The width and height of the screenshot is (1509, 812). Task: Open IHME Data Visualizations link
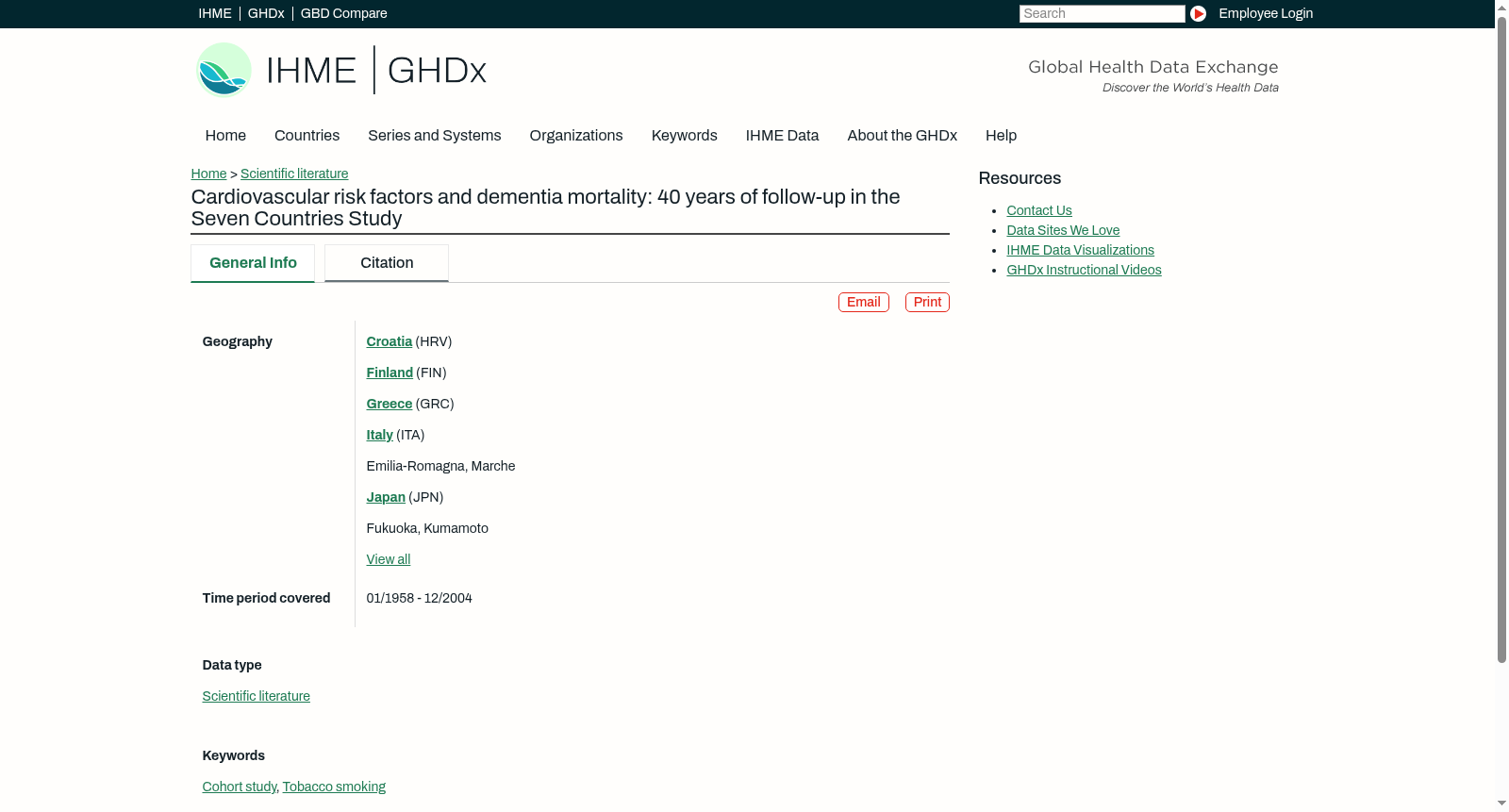pyautogui.click(x=1081, y=250)
